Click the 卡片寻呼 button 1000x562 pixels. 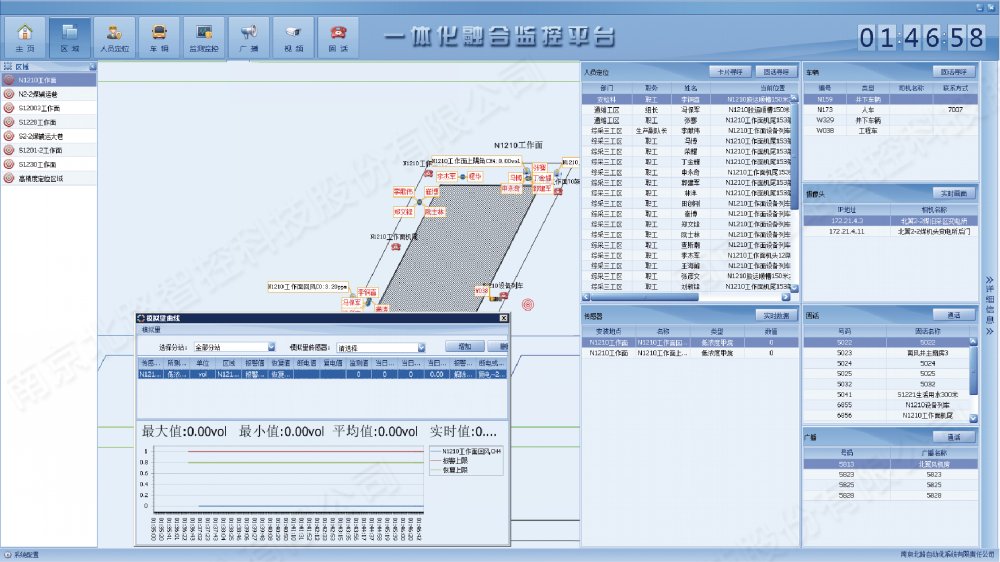coord(729,72)
